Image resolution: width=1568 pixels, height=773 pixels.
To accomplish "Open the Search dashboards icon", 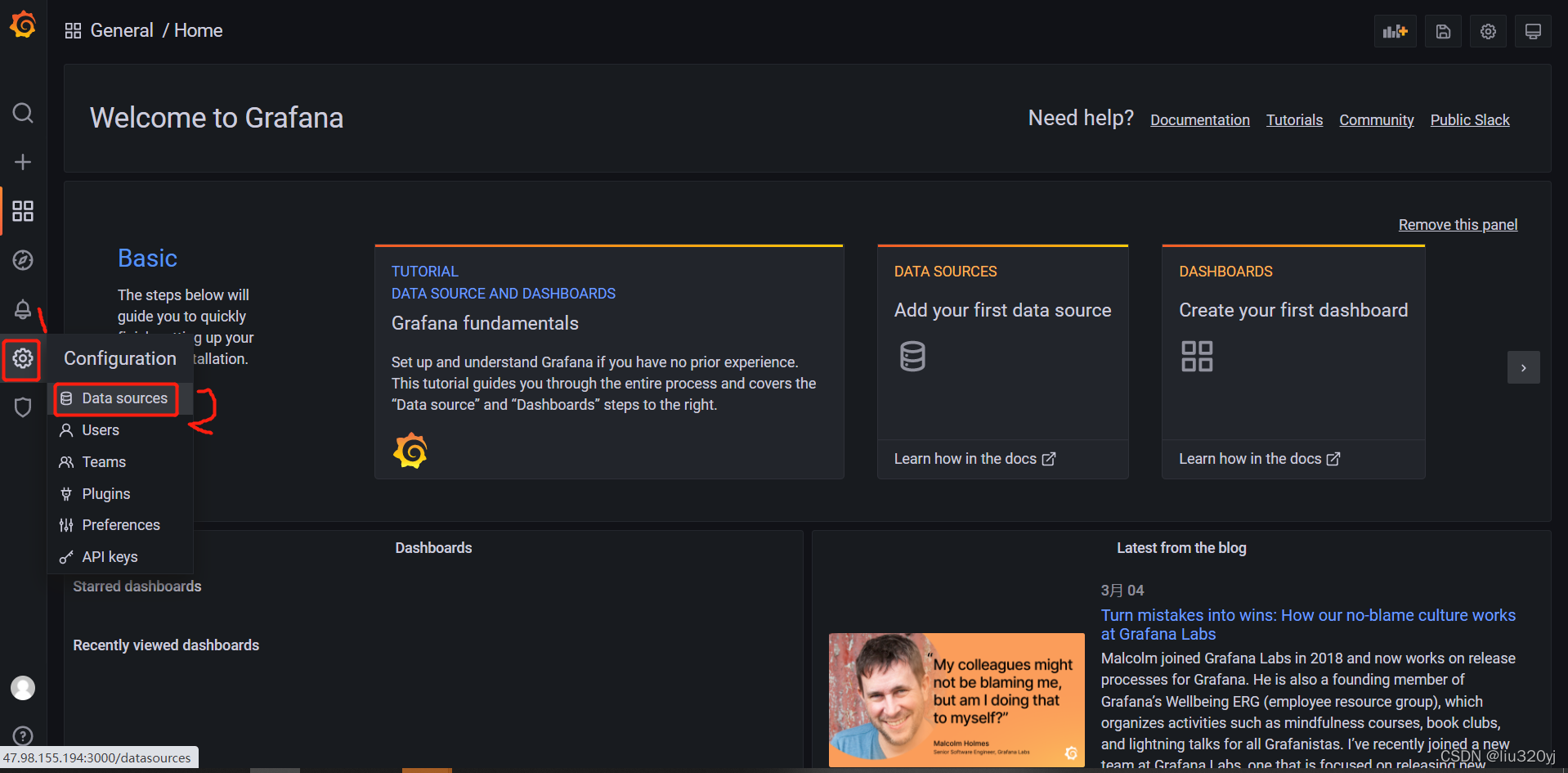I will (x=23, y=113).
